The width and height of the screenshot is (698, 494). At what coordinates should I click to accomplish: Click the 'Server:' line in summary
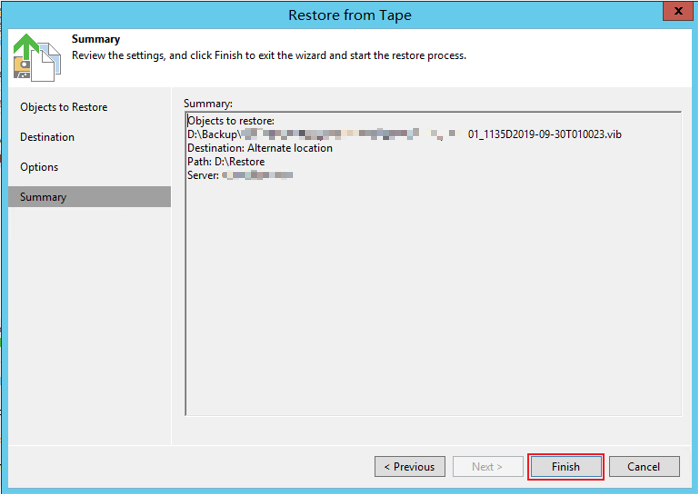click(240, 175)
